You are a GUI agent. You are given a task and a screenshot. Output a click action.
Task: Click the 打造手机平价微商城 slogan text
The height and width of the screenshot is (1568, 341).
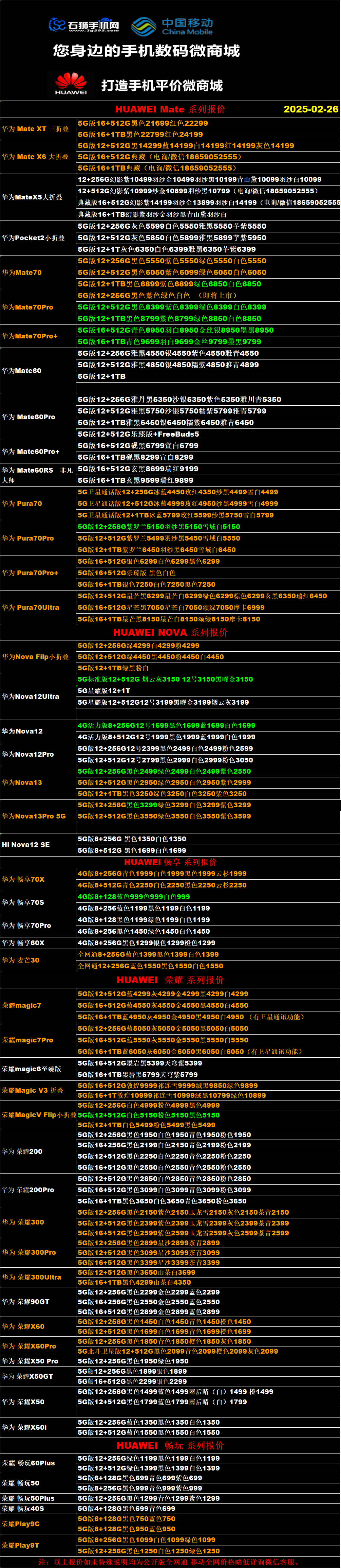pos(162,86)
